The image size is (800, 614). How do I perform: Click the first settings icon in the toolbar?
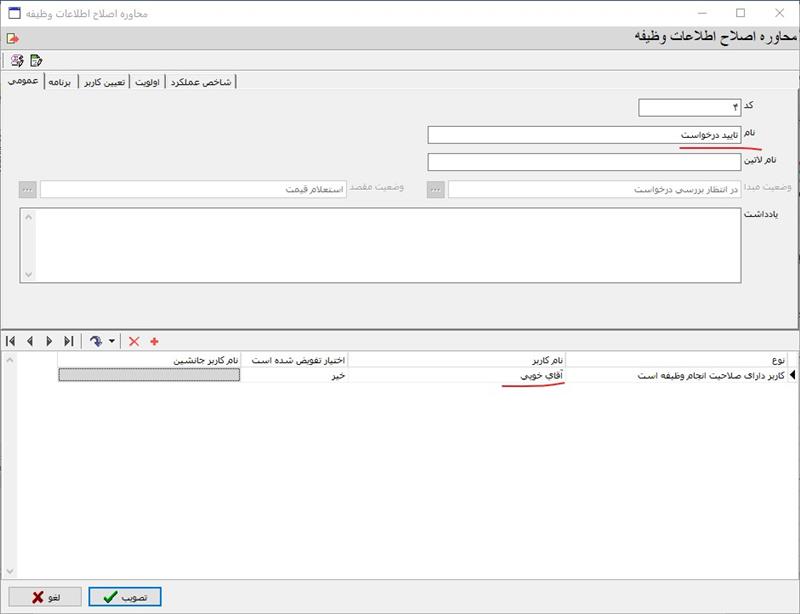click(17, 61)
